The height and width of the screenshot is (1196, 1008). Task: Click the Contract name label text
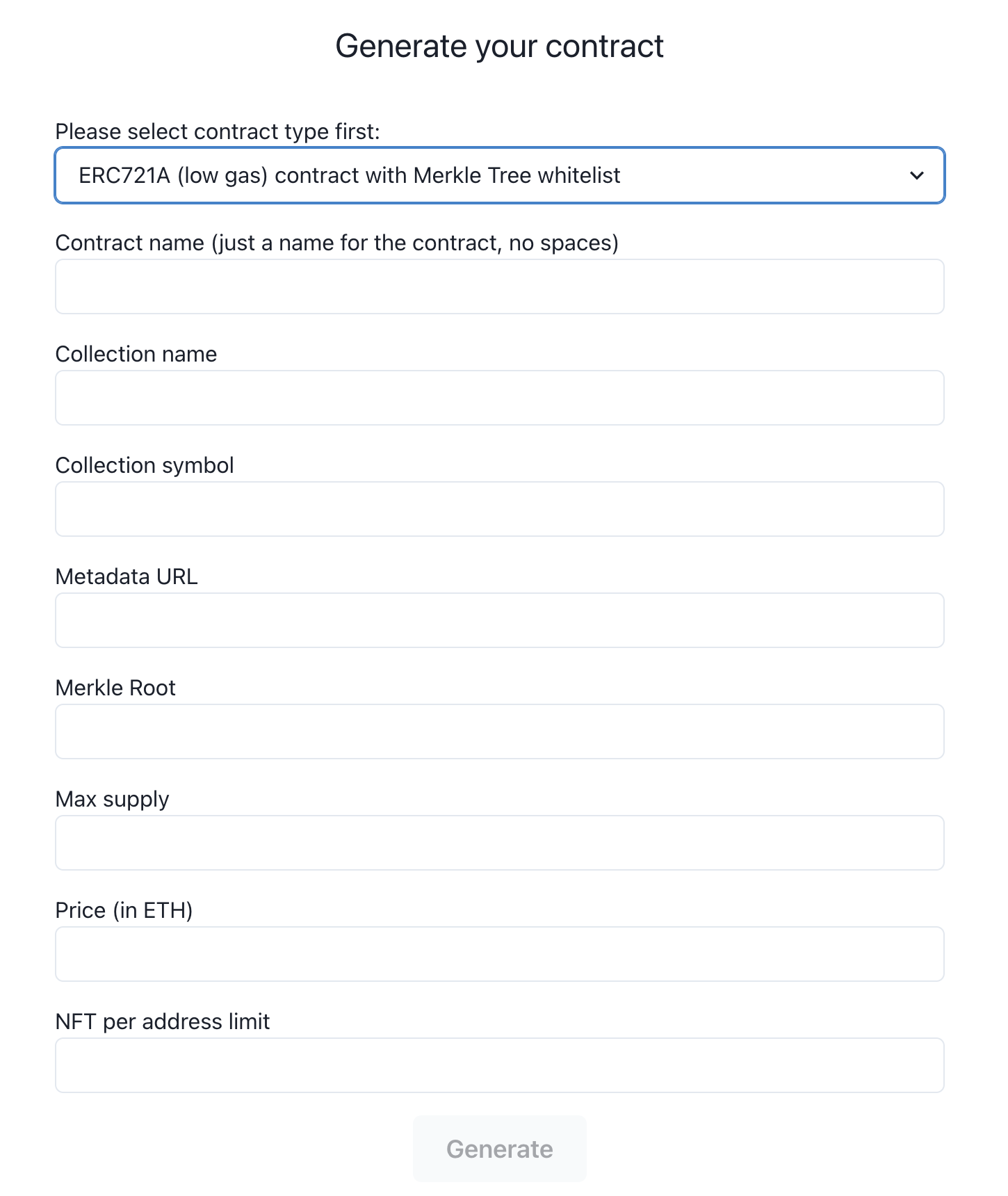[x=336, y=243]
